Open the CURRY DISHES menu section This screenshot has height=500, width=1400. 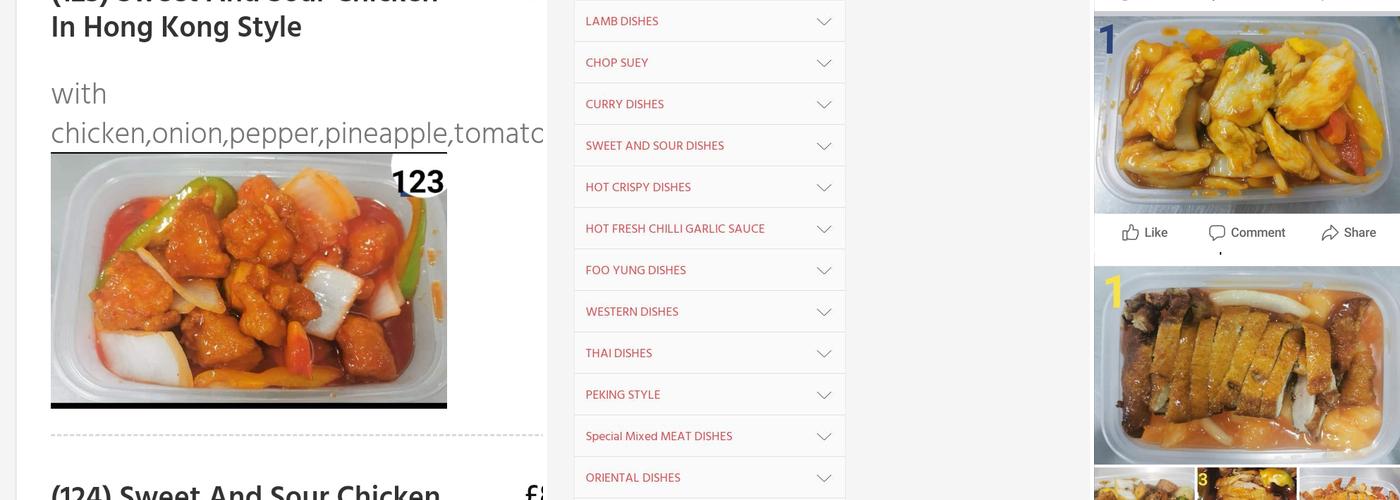click(x=625, y=104)
